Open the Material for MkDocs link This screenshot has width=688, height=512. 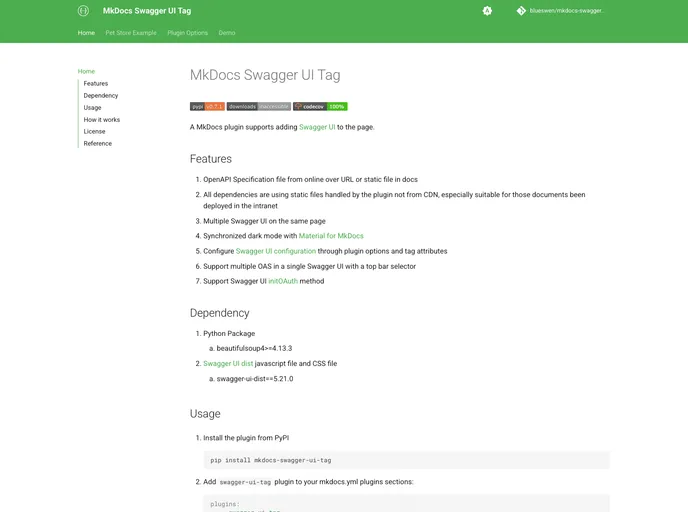331,236
